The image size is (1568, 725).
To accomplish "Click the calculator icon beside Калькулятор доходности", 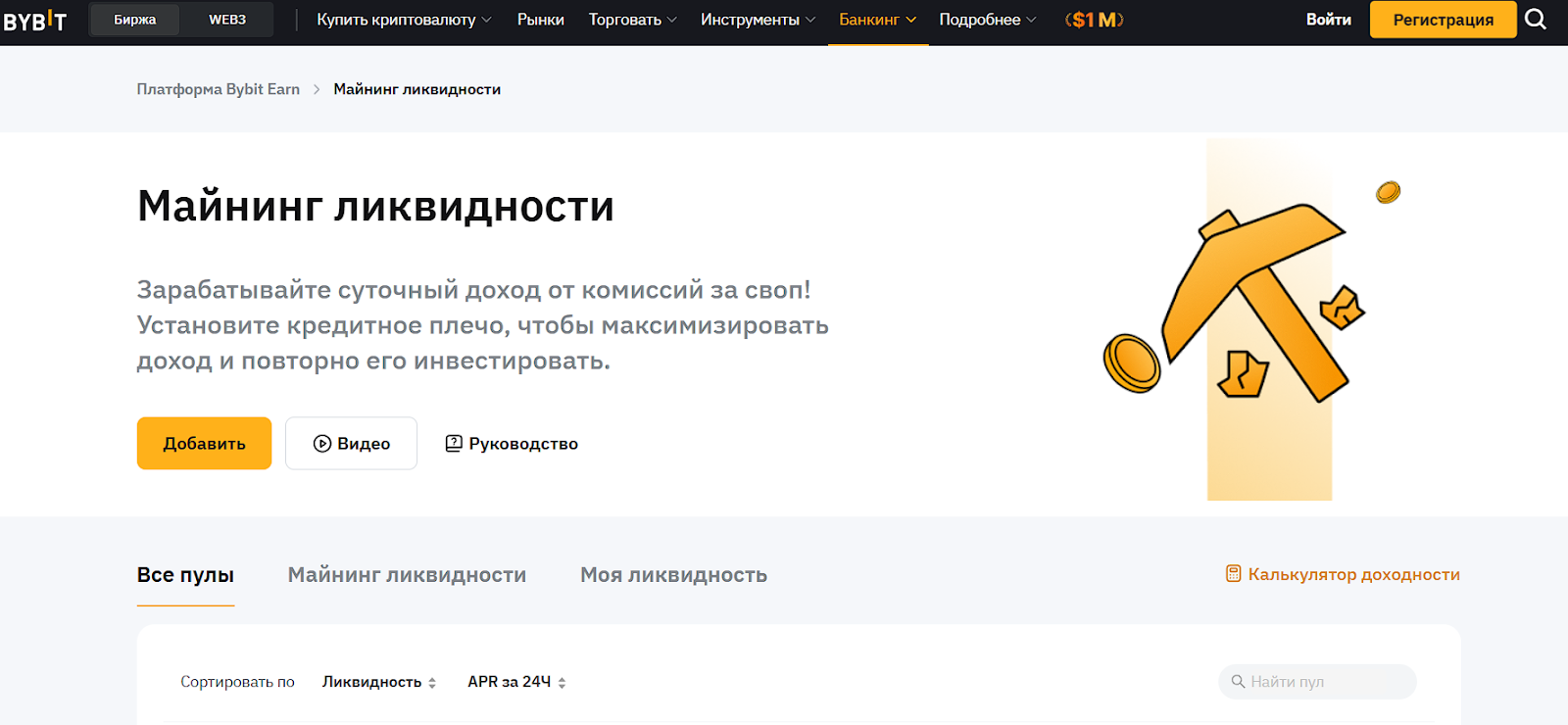I will click(x=1233, y=574).
